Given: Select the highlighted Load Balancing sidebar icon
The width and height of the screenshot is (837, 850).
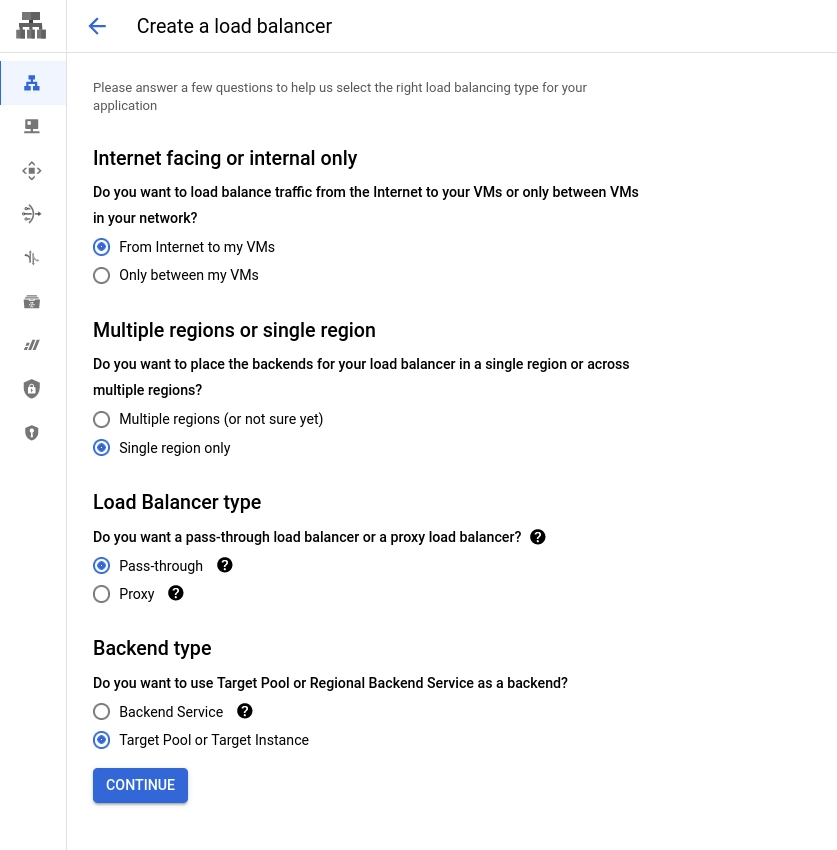Looking at the screenshot, I should (x=31, y=83).
